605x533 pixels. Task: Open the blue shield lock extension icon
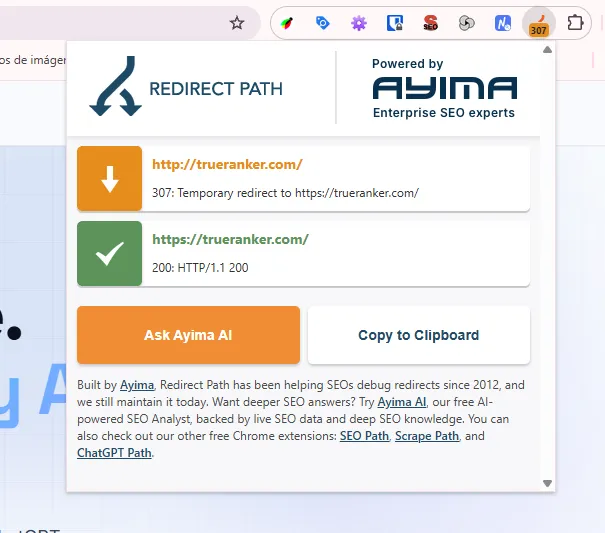395,23
